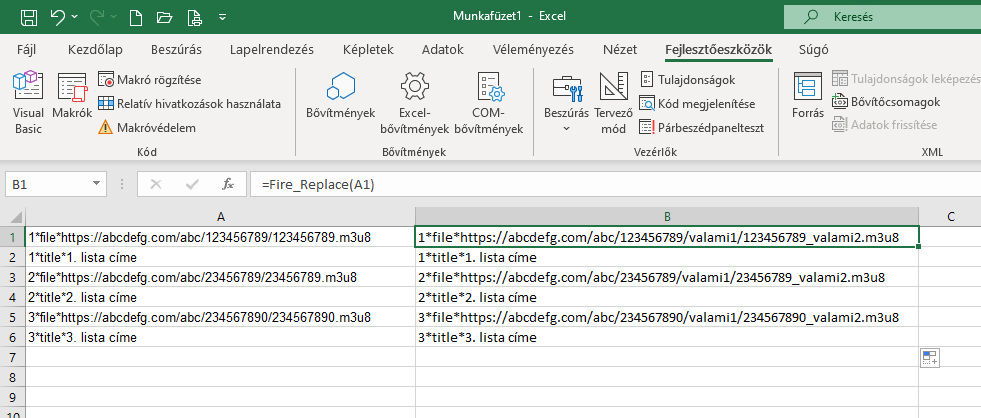Open Makróvédelem security settings
Screen dimensions: 981x418
(x=155, y=127)
